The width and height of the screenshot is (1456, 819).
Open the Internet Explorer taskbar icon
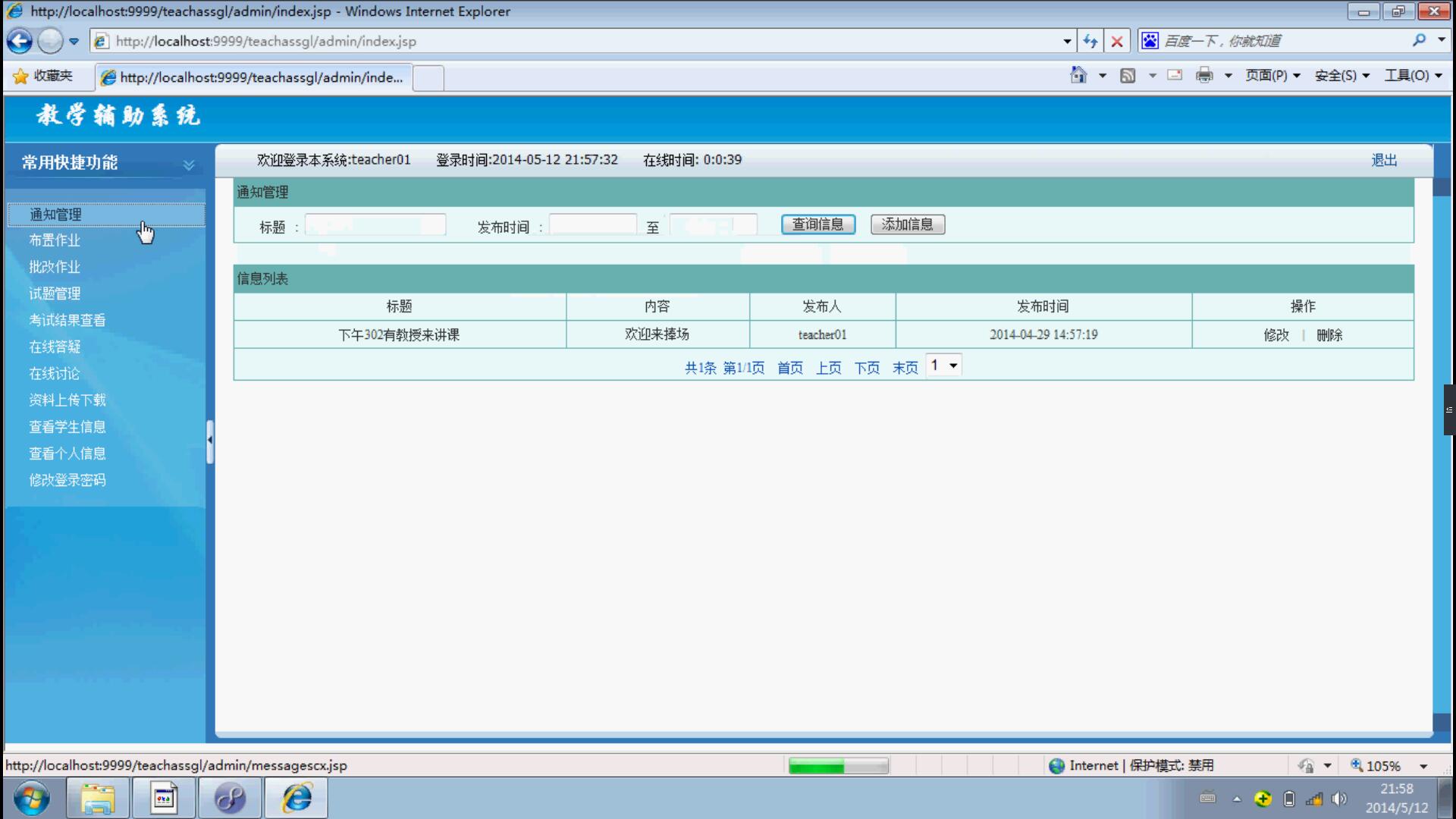[x=296, y=799]
